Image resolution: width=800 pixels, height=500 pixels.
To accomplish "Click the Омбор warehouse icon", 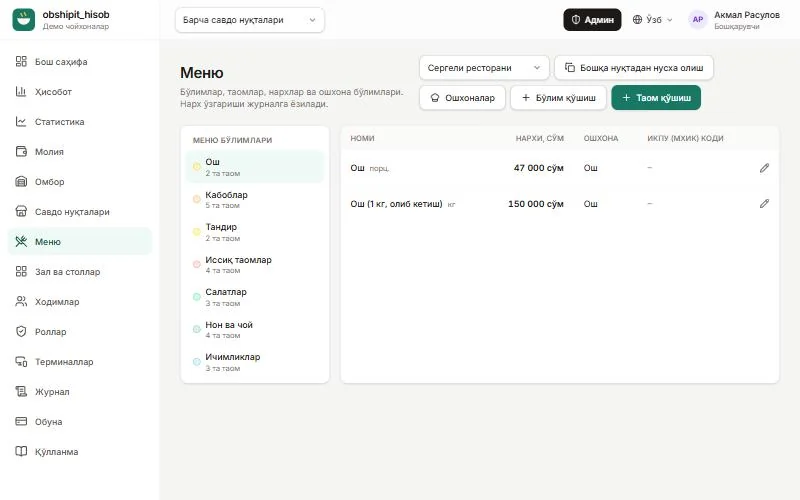I will coord(21,182).
